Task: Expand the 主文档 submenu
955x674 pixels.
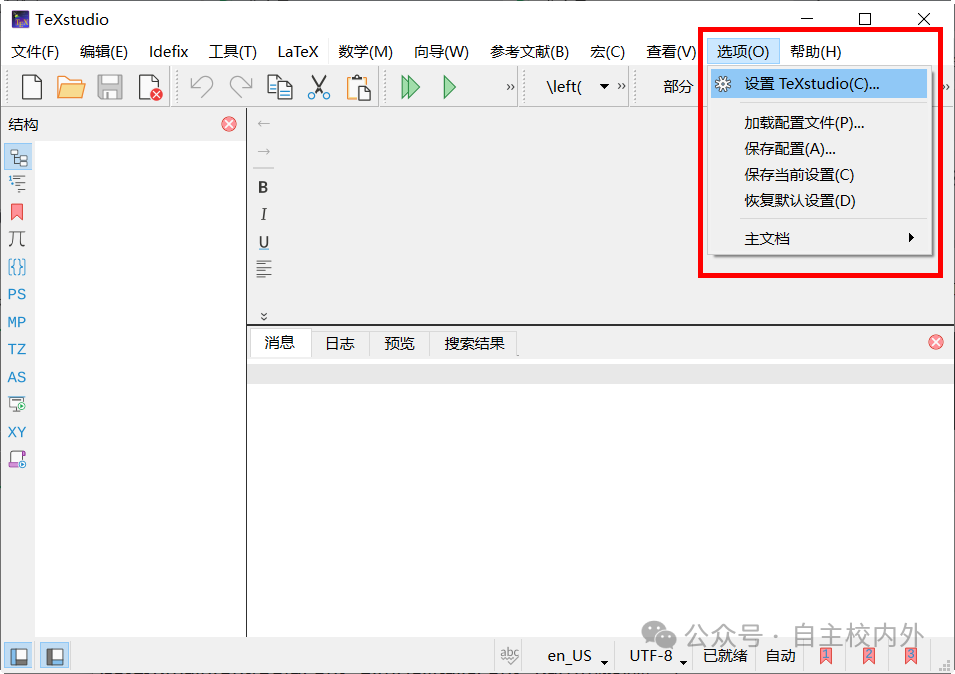Action: point(819,238)
